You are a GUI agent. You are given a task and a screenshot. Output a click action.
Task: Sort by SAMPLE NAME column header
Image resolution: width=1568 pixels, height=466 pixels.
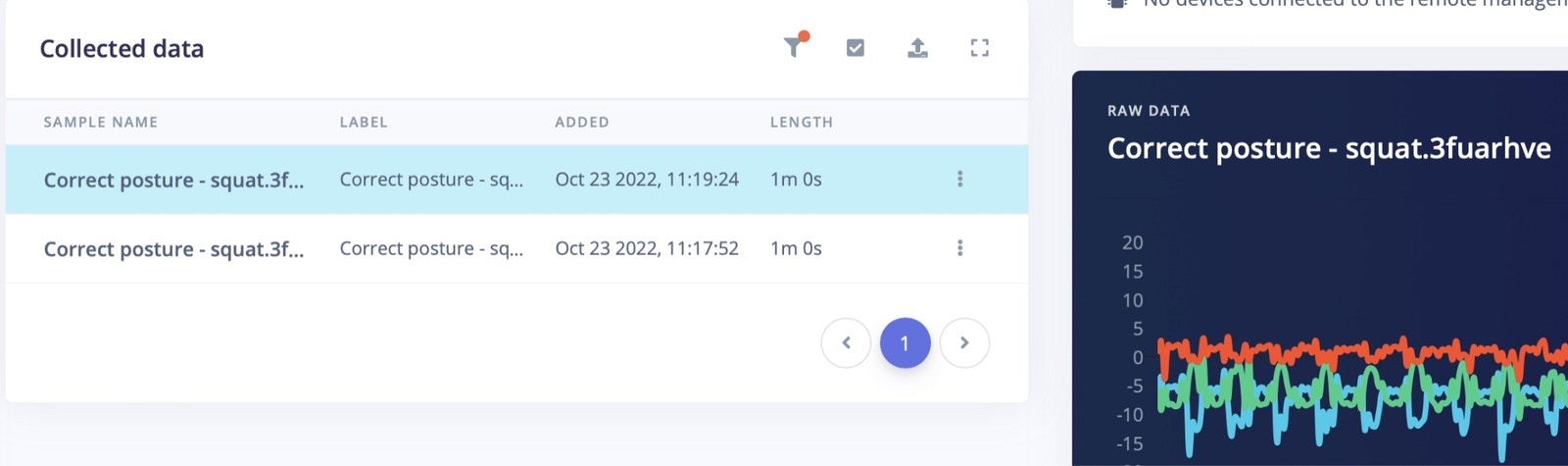point(100,122)
